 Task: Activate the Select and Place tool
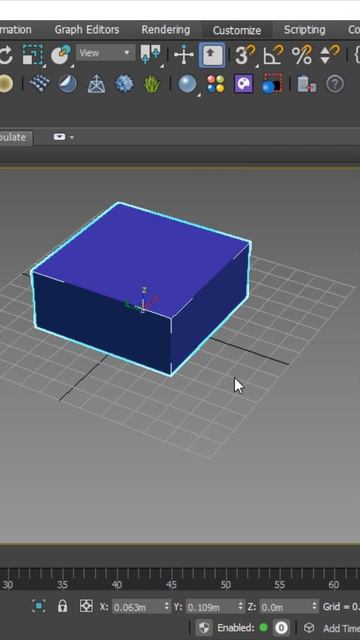(60, 54)
